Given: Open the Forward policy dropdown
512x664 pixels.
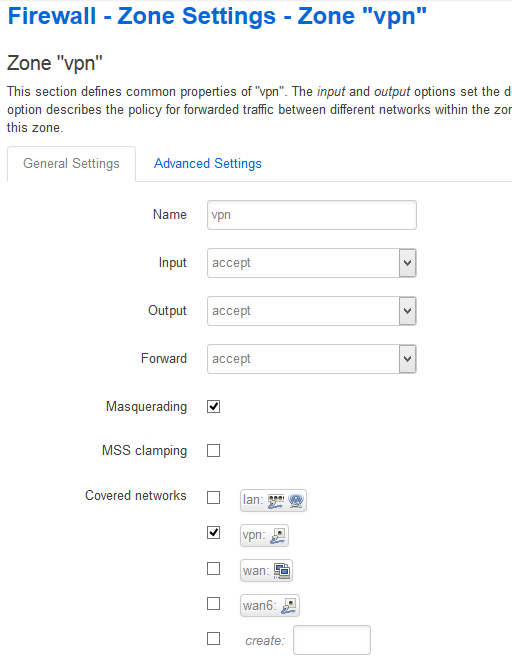Looking at the screenshot, I should [312, 359].
